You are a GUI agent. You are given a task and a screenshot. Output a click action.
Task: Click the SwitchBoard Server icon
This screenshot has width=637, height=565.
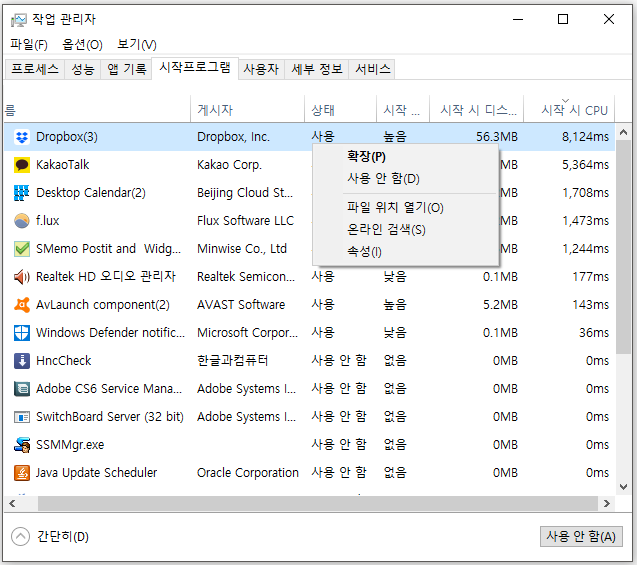[x=22, y=417]
